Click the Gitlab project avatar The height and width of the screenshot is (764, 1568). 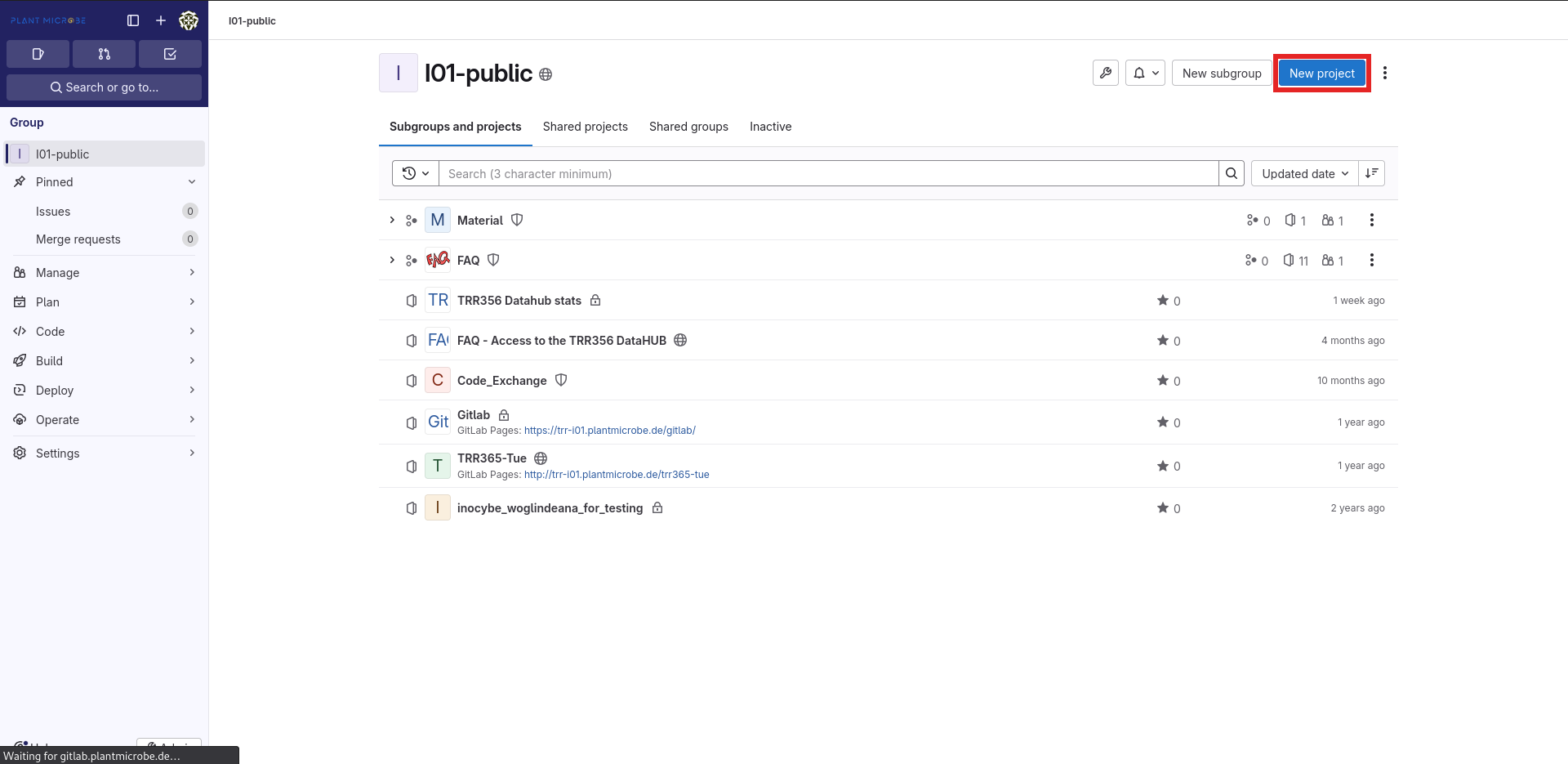(x=438, y=422)
